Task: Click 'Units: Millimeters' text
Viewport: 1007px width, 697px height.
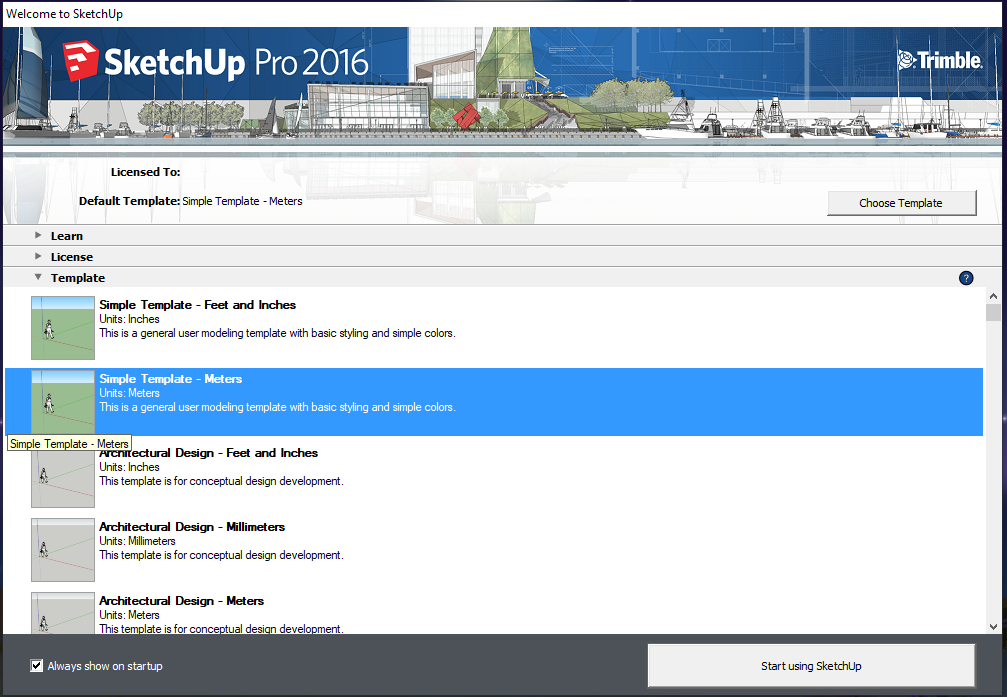Action: pyautogui.click(x=137, y=541)
